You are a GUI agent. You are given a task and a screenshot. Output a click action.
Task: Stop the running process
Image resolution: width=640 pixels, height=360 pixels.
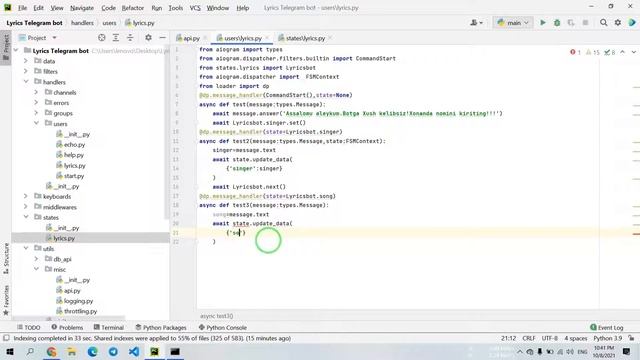pyautogui.click(x=585, y=23)
